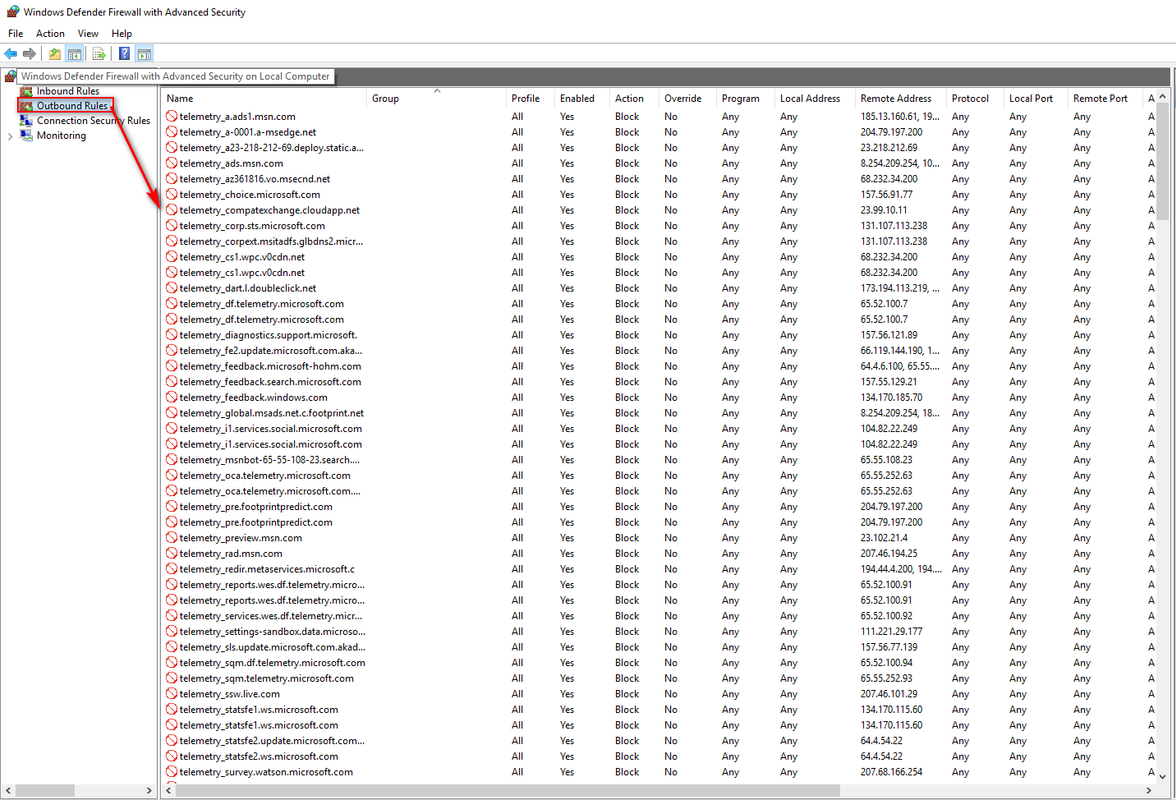Select Outbound Rules in the tree
1176x800 pixels.
72,106
